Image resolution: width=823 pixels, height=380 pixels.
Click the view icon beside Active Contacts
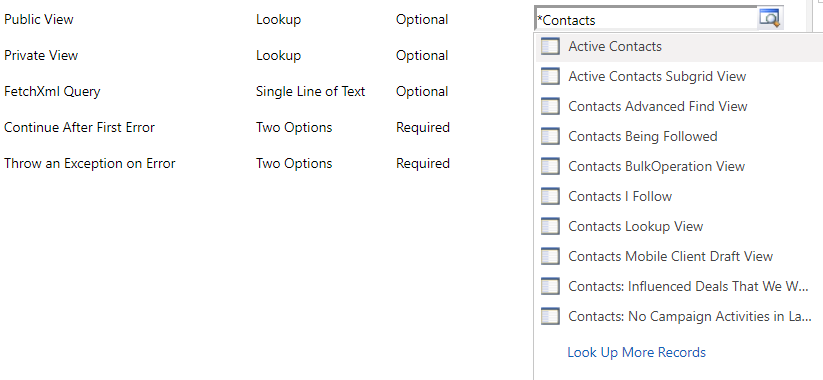550,46
